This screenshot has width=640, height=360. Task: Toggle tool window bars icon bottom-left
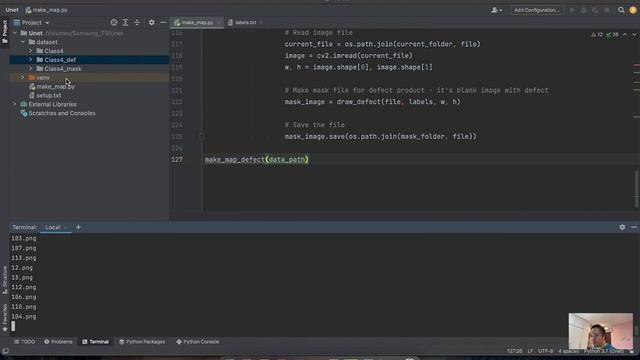click(x=5, y=351)
